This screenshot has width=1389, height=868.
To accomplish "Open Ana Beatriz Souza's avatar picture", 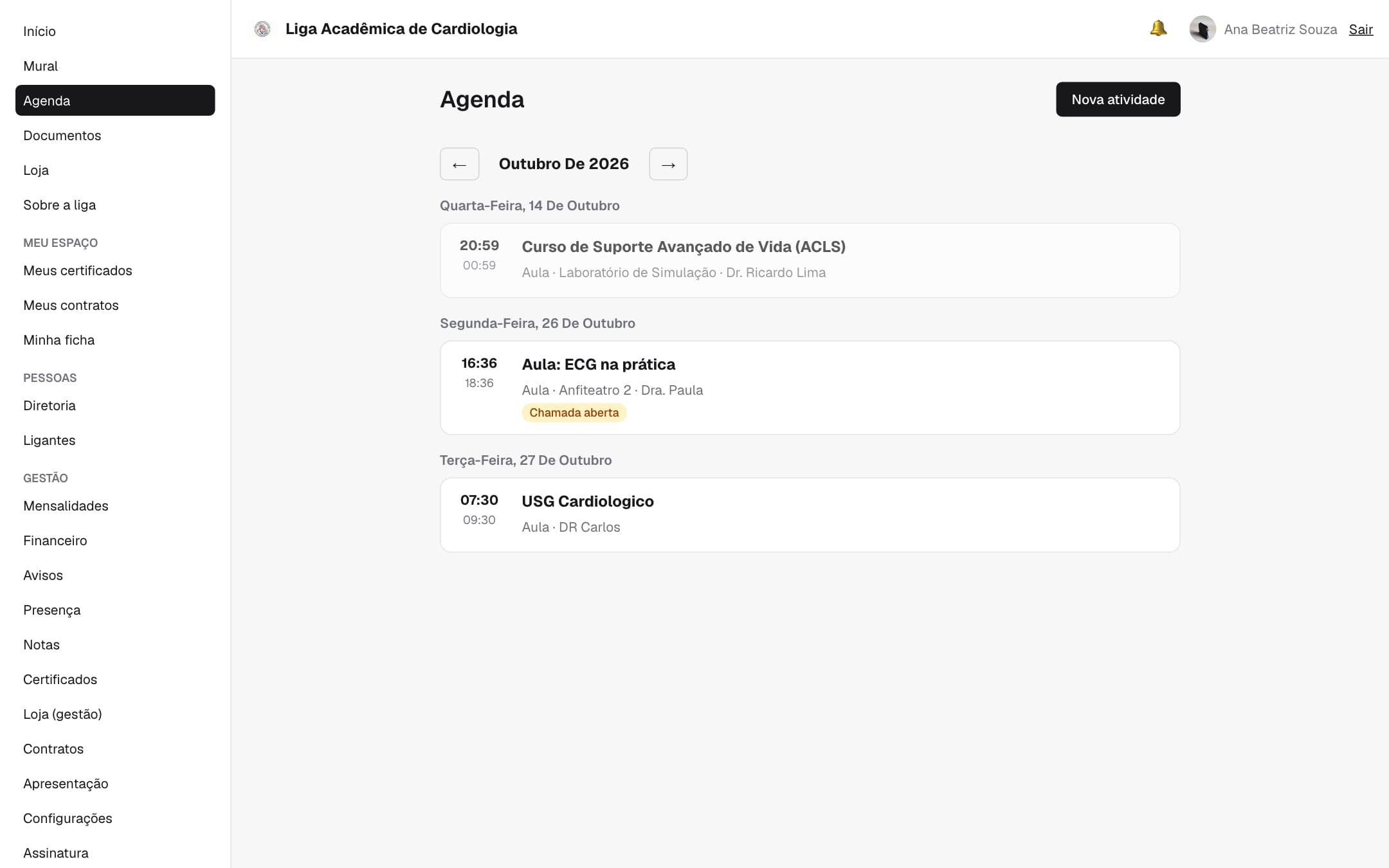I will 1202,29.
